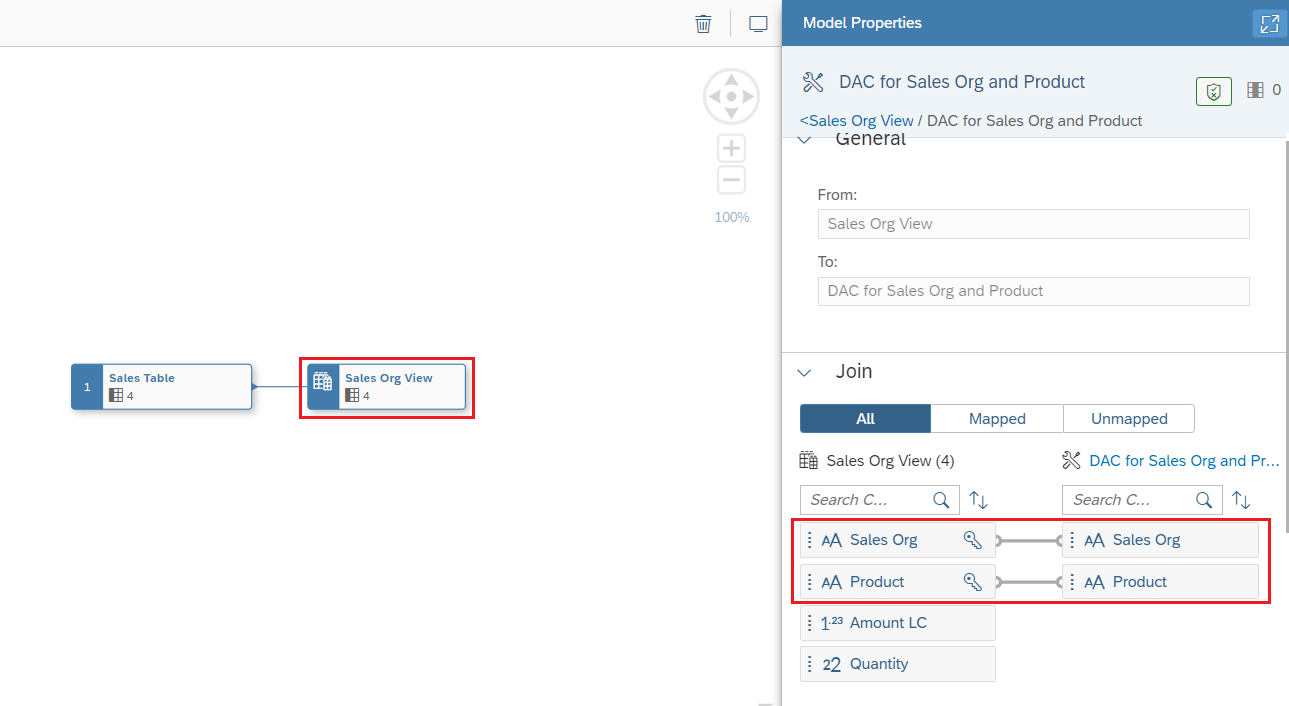Sort the DAC columns list
The width and height of the screenshot is (1289, 706).
[x=1241, y=500]
